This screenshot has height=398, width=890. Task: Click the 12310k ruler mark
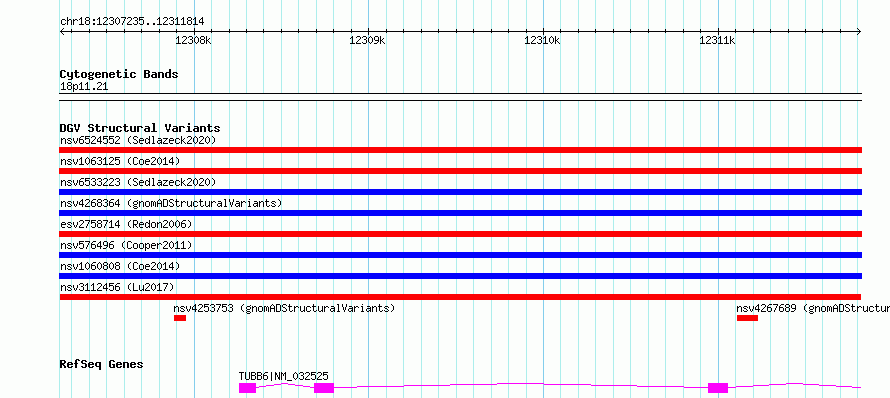point(543,40)
